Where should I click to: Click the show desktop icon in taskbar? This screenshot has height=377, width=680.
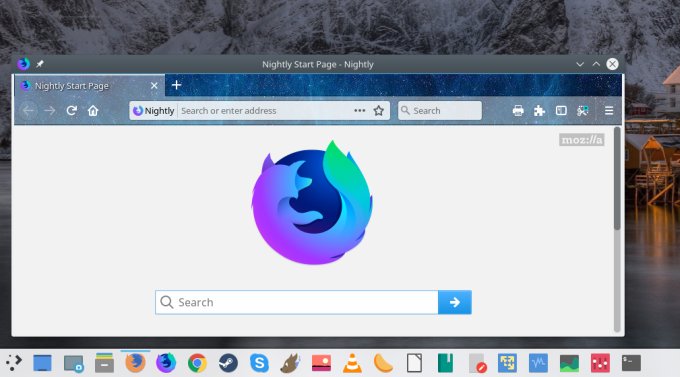click(x=42, y=363)
